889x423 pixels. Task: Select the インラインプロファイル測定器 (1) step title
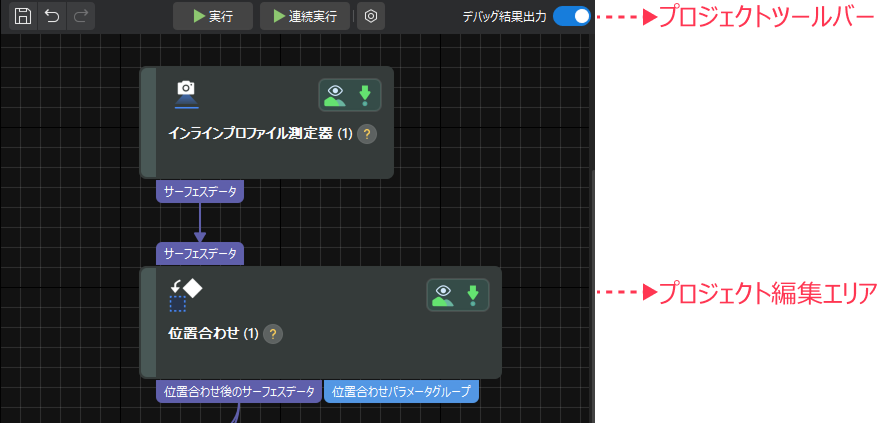coord(260,134)
